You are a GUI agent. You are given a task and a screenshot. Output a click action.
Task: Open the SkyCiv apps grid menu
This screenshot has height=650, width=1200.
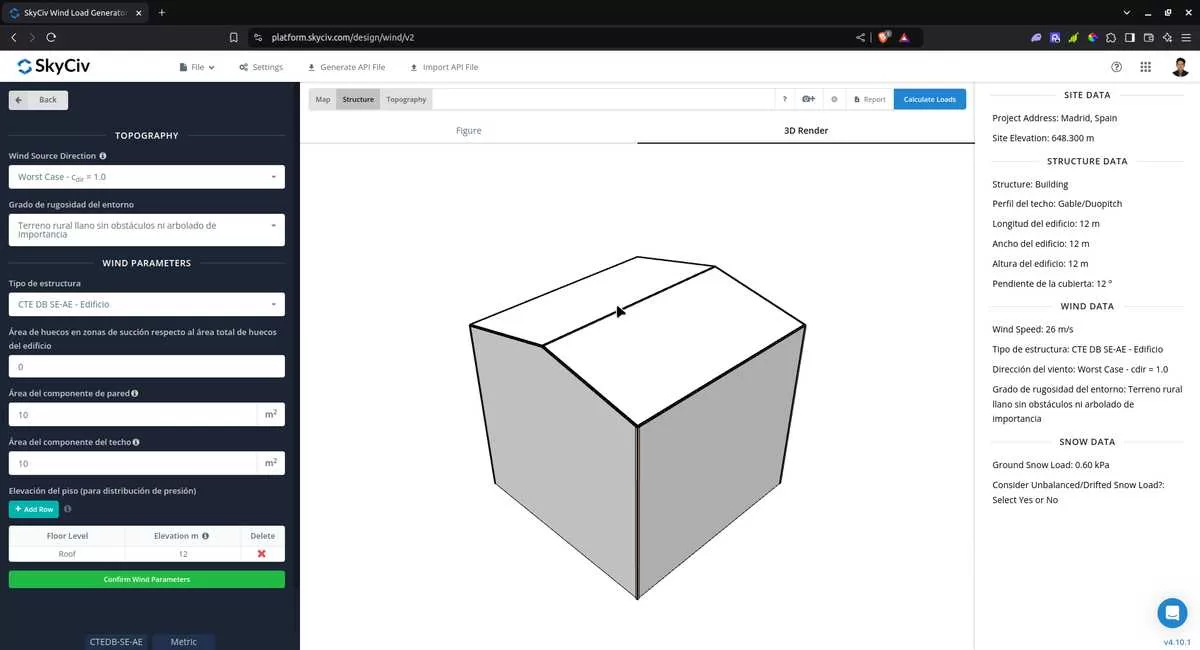pyautogui.click(x=1146, y=67)
